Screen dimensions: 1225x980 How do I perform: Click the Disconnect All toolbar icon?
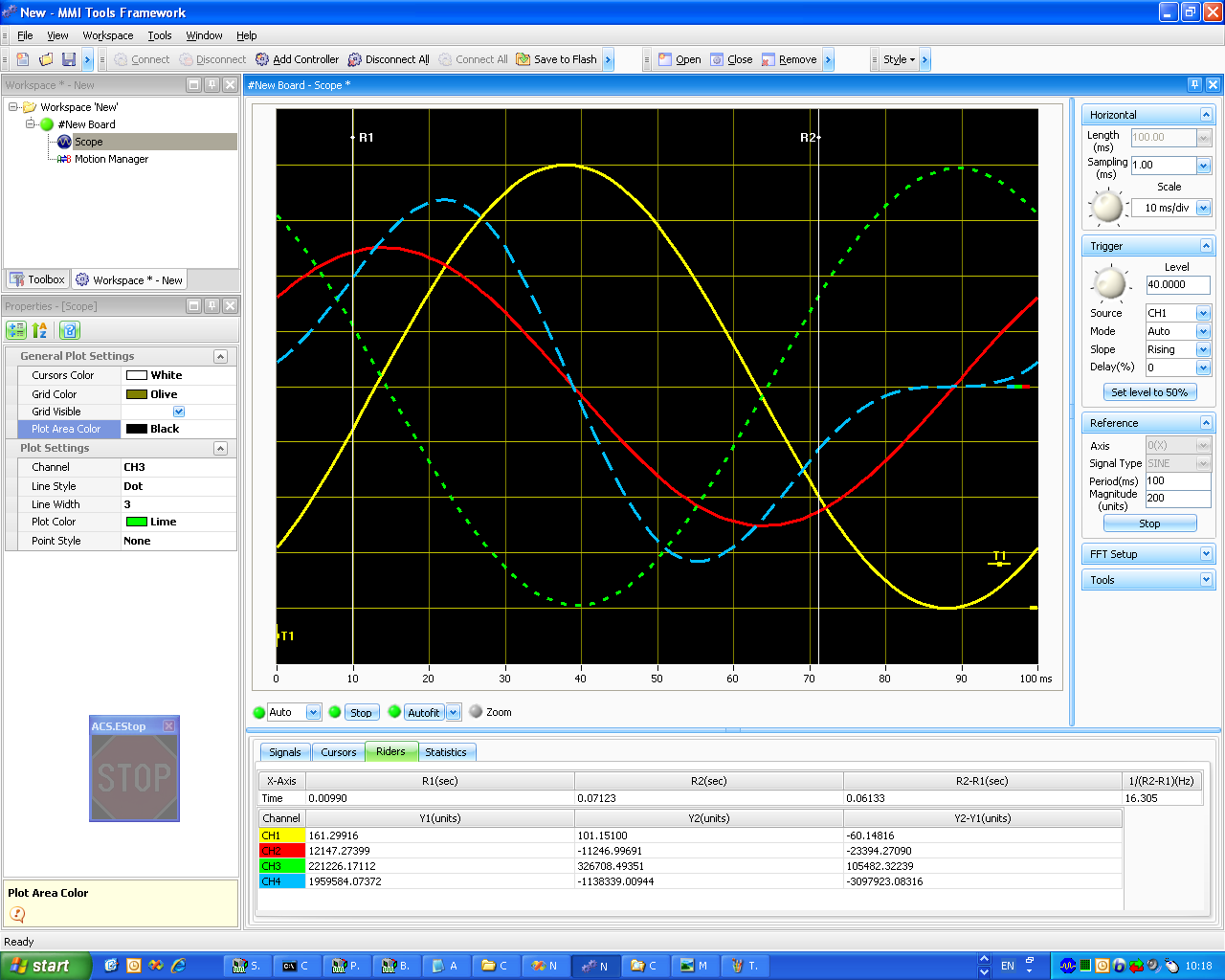tap(355, 59)
